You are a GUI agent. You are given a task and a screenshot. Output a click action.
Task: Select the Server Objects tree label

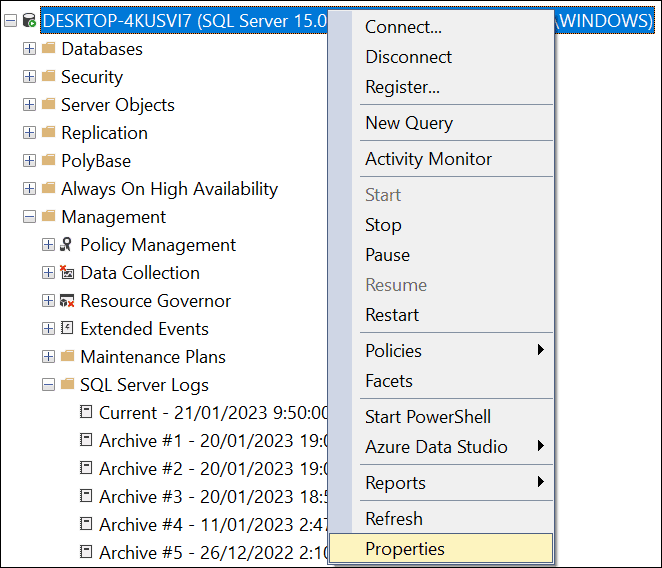[x=118, y=105]
